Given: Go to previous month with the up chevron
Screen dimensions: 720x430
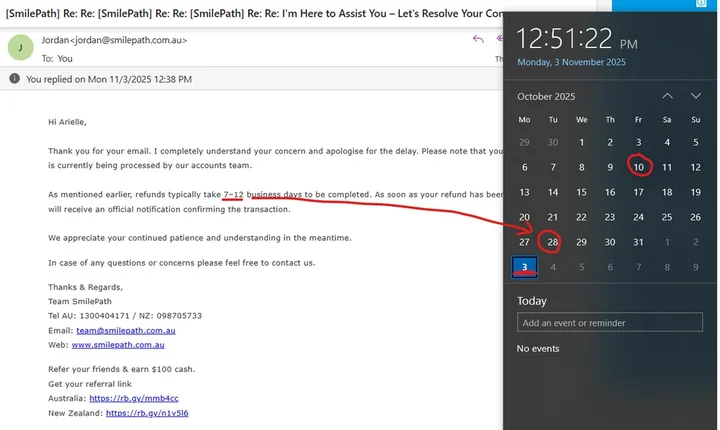Looking at the screenshot, I should pyautogui.click(x=667, y=96).
